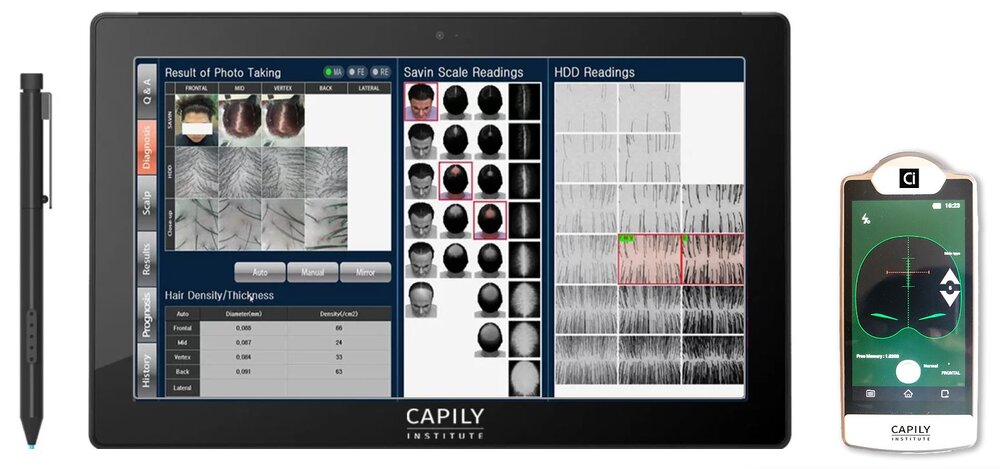Select the Savin vertex scalp photo

tap(283, 121)
